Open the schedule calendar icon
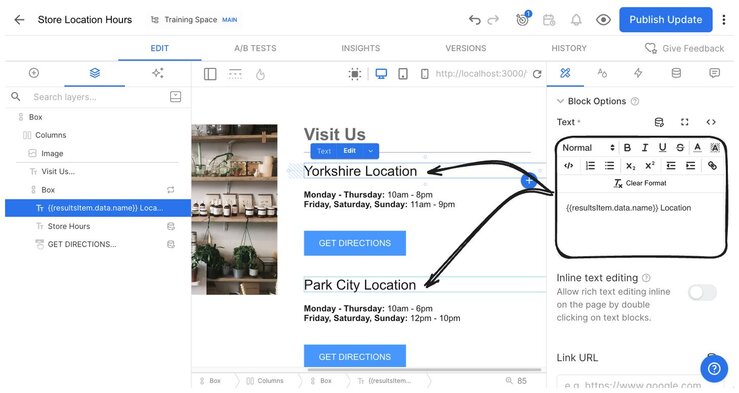The width and height of the screenshot is (739, 393). pos(549,20)
